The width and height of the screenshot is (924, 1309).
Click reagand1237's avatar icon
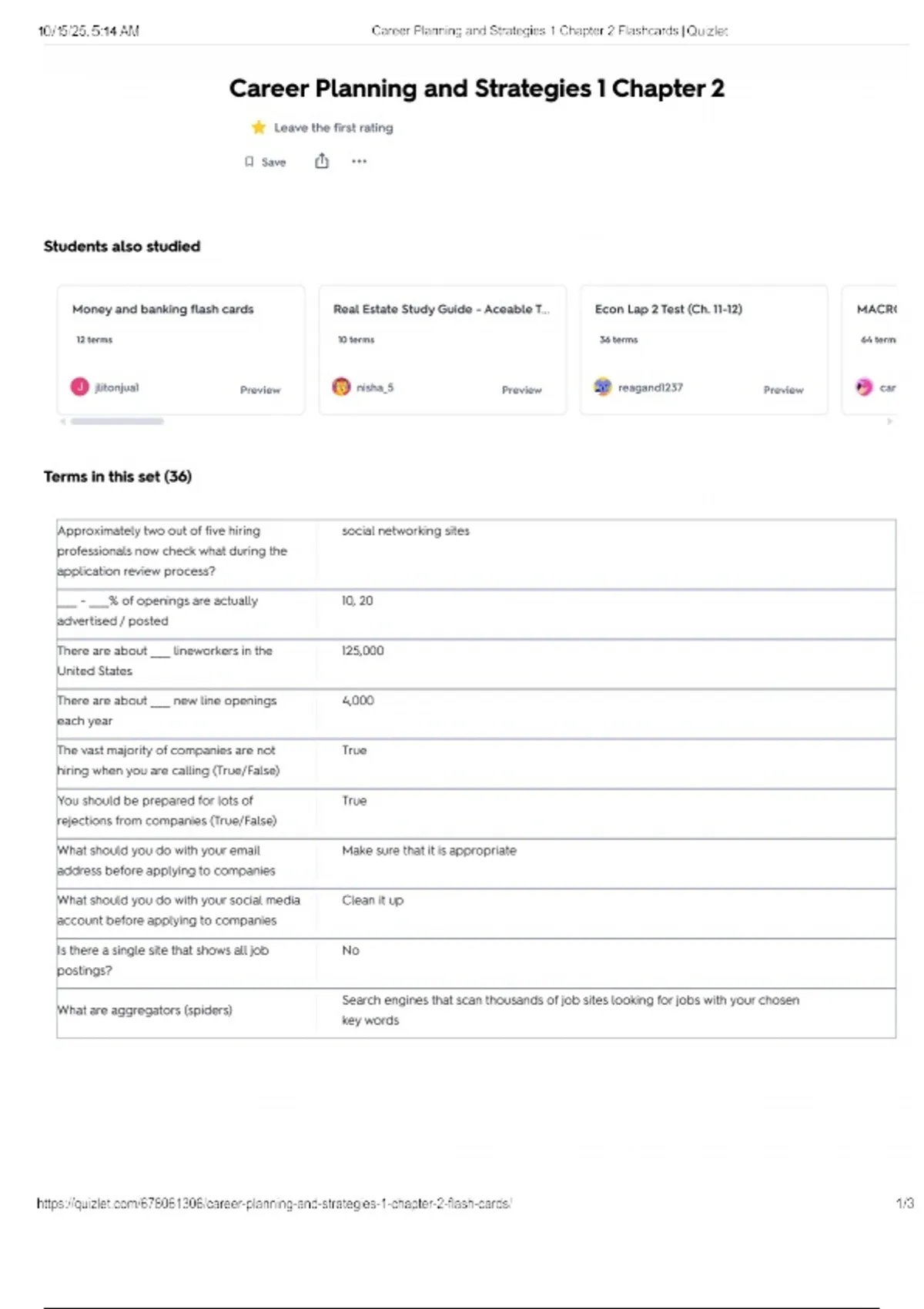pyautogui.click(x=603, y=387)
